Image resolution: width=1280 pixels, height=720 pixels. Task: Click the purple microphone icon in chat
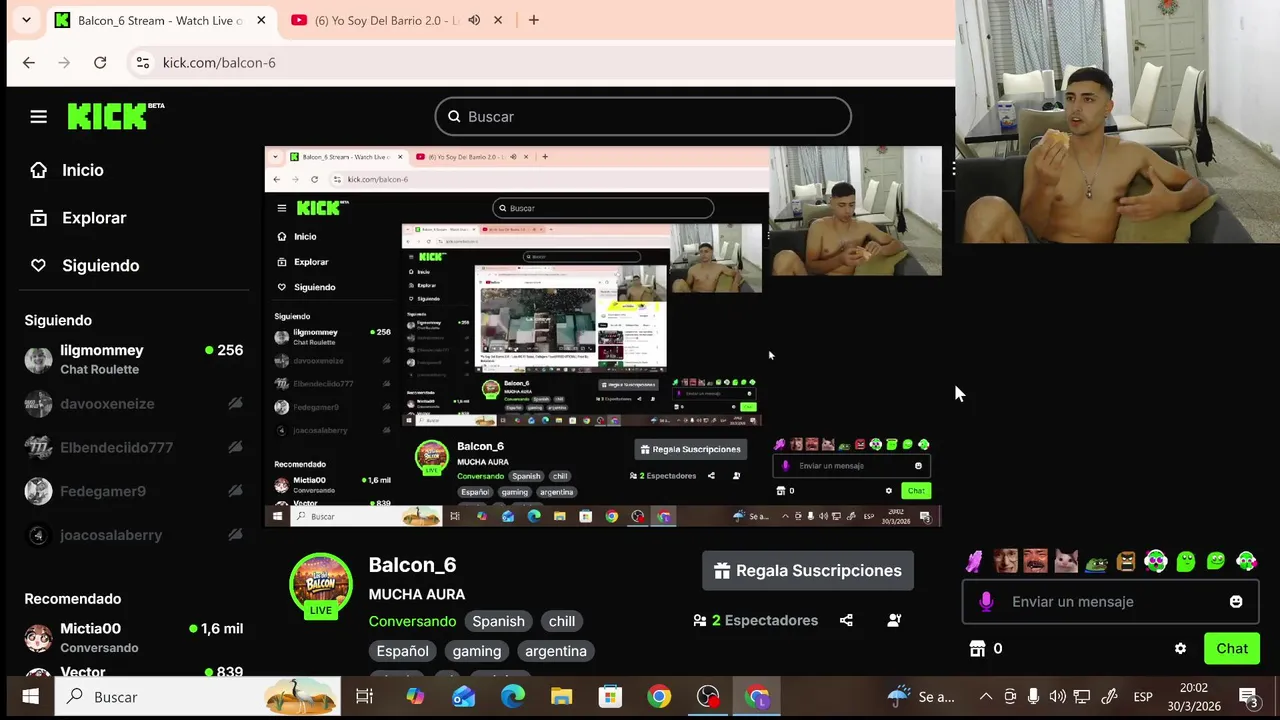pos(986,601)
